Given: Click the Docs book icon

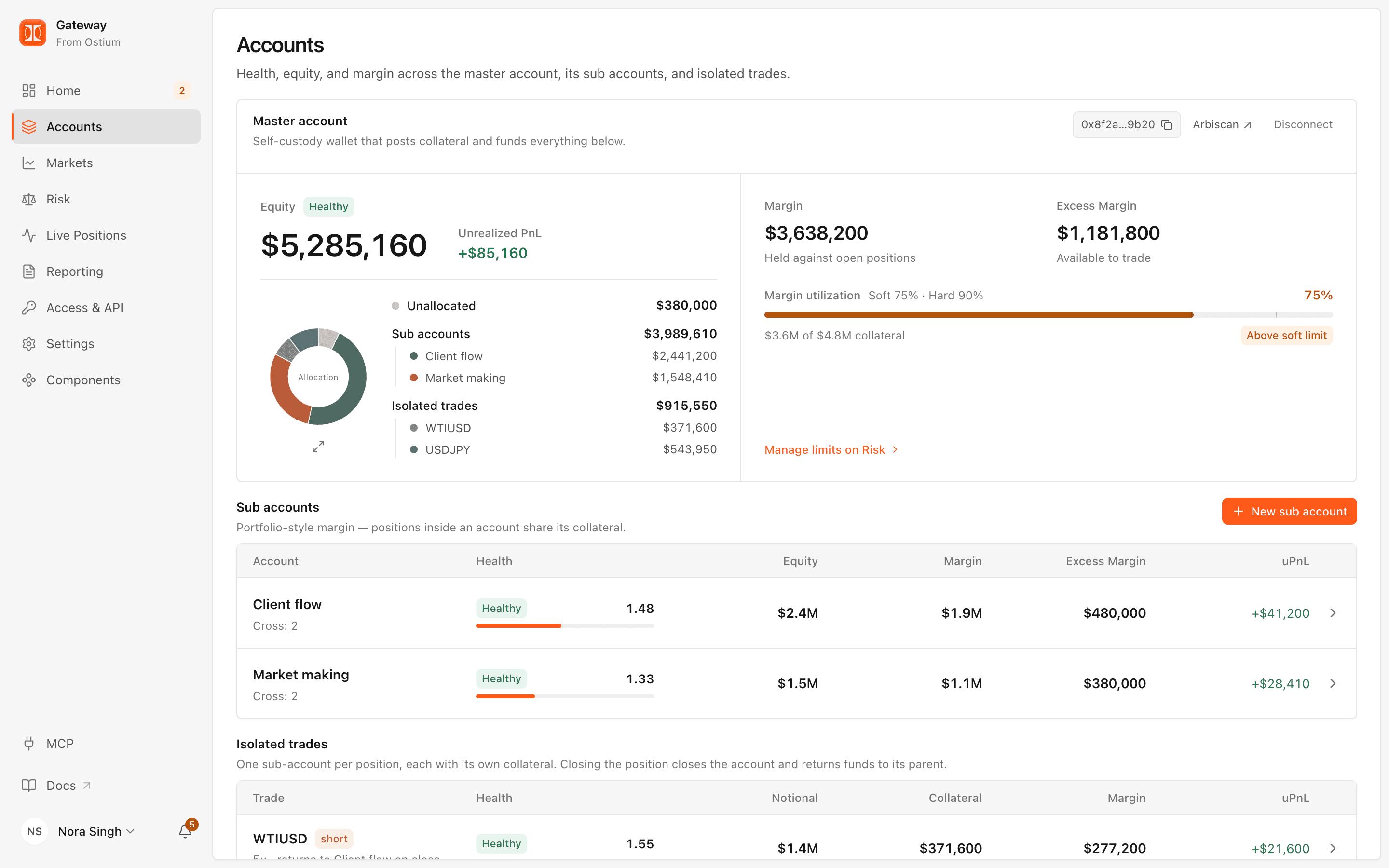Looking at the screenshot, I should [x=29, y=786].
